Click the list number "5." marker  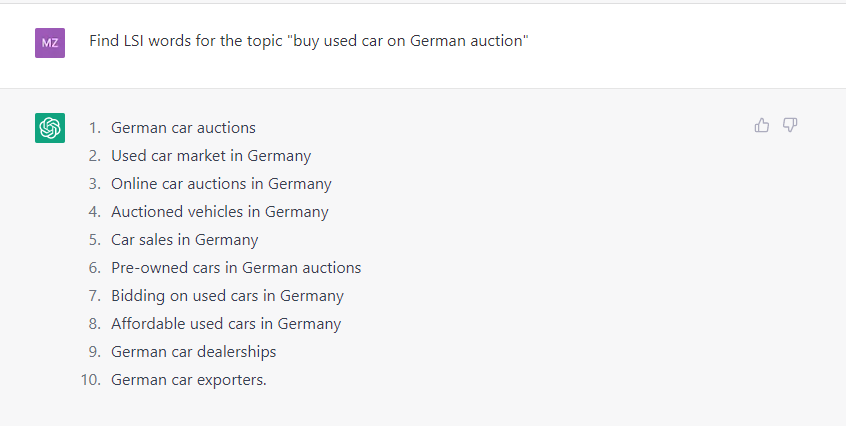tap(95, 240)
